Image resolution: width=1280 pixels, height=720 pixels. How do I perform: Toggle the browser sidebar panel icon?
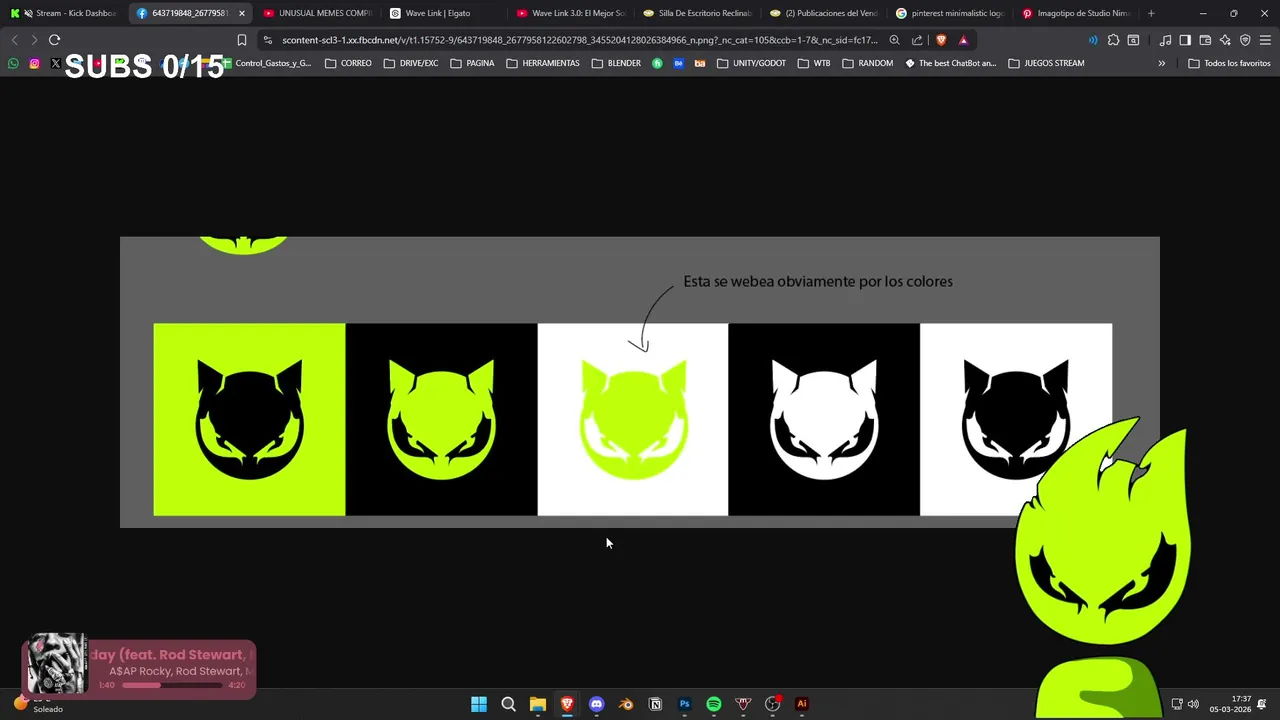click(x=1185, y=40)
